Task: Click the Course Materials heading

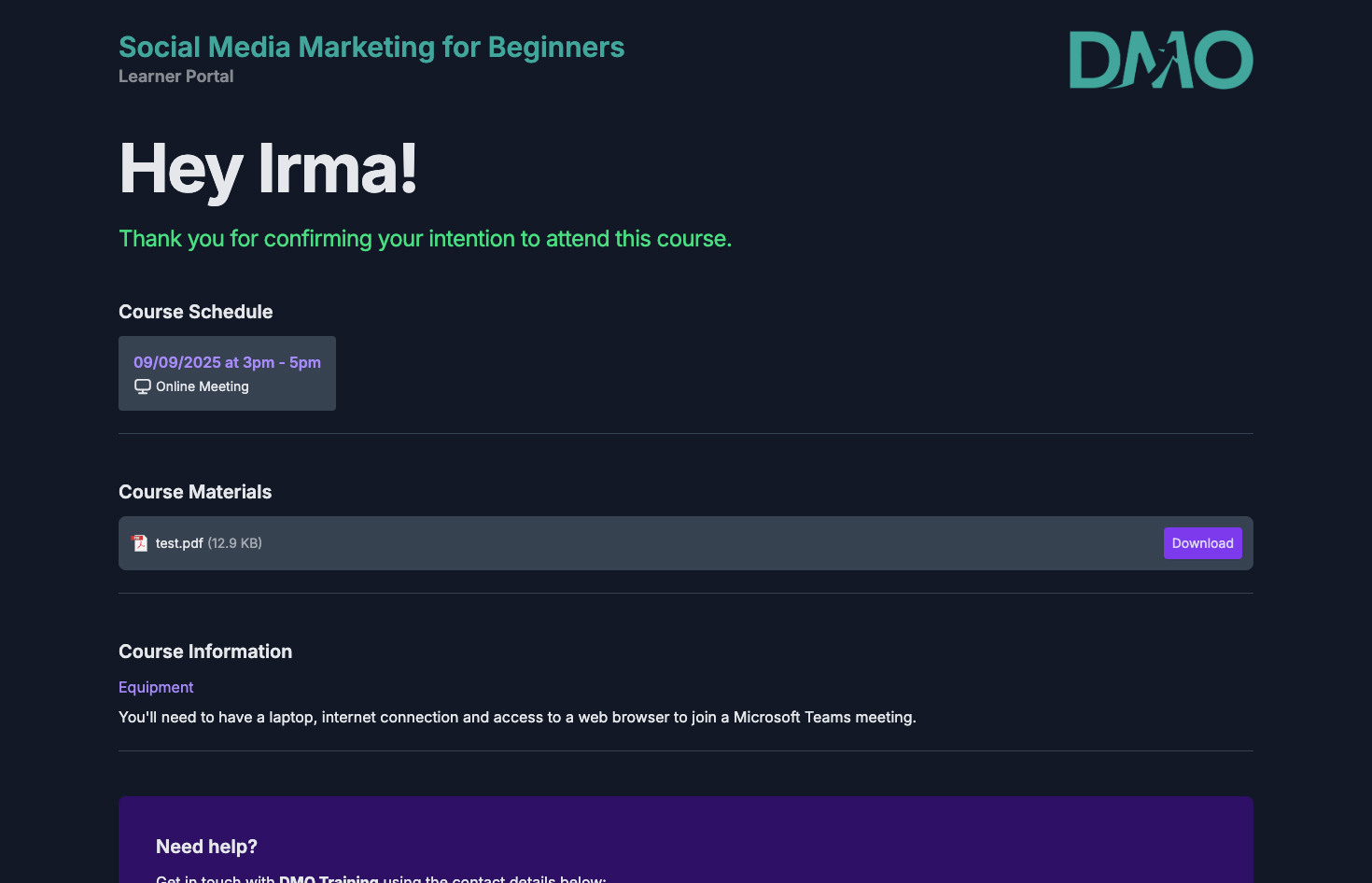Action: click(195, 492)
